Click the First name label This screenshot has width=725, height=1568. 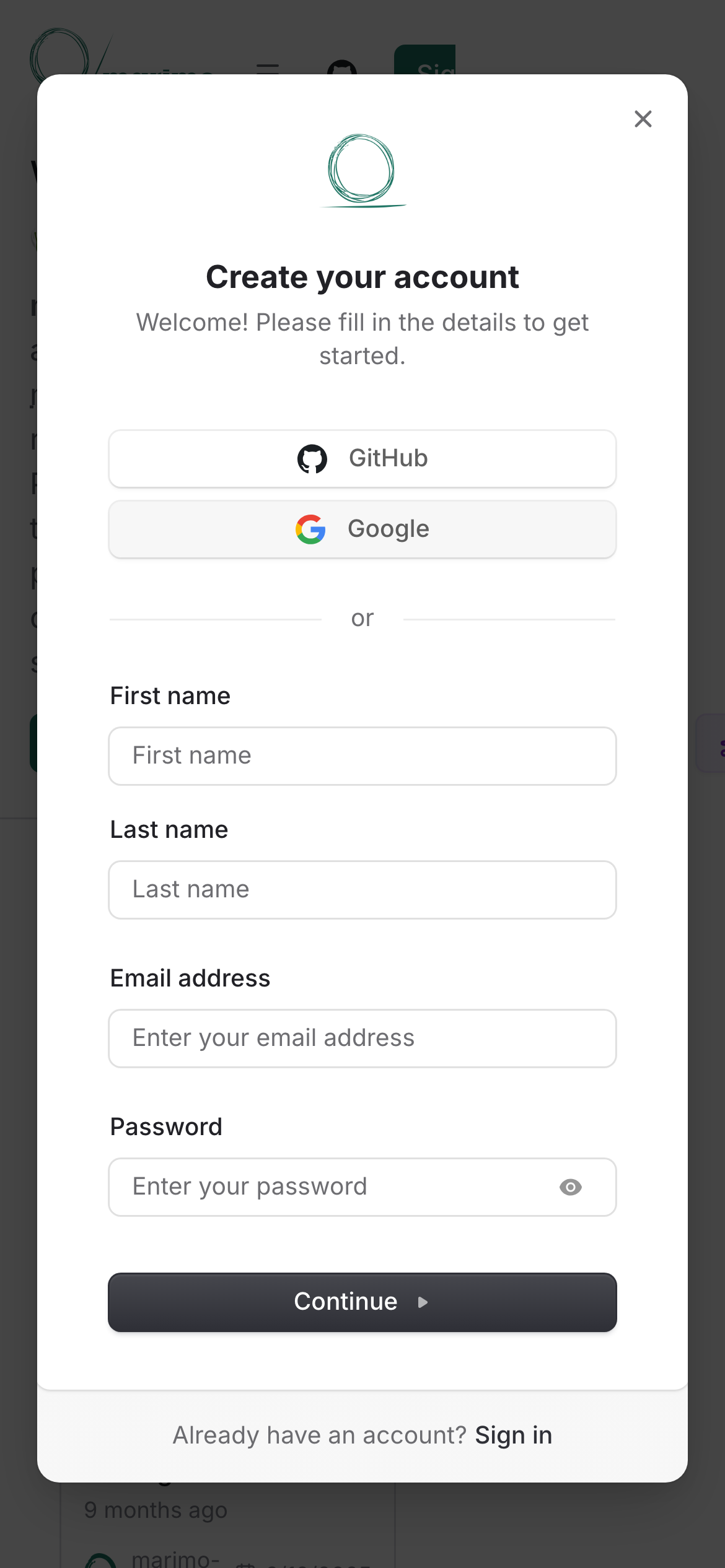[170, 696]
